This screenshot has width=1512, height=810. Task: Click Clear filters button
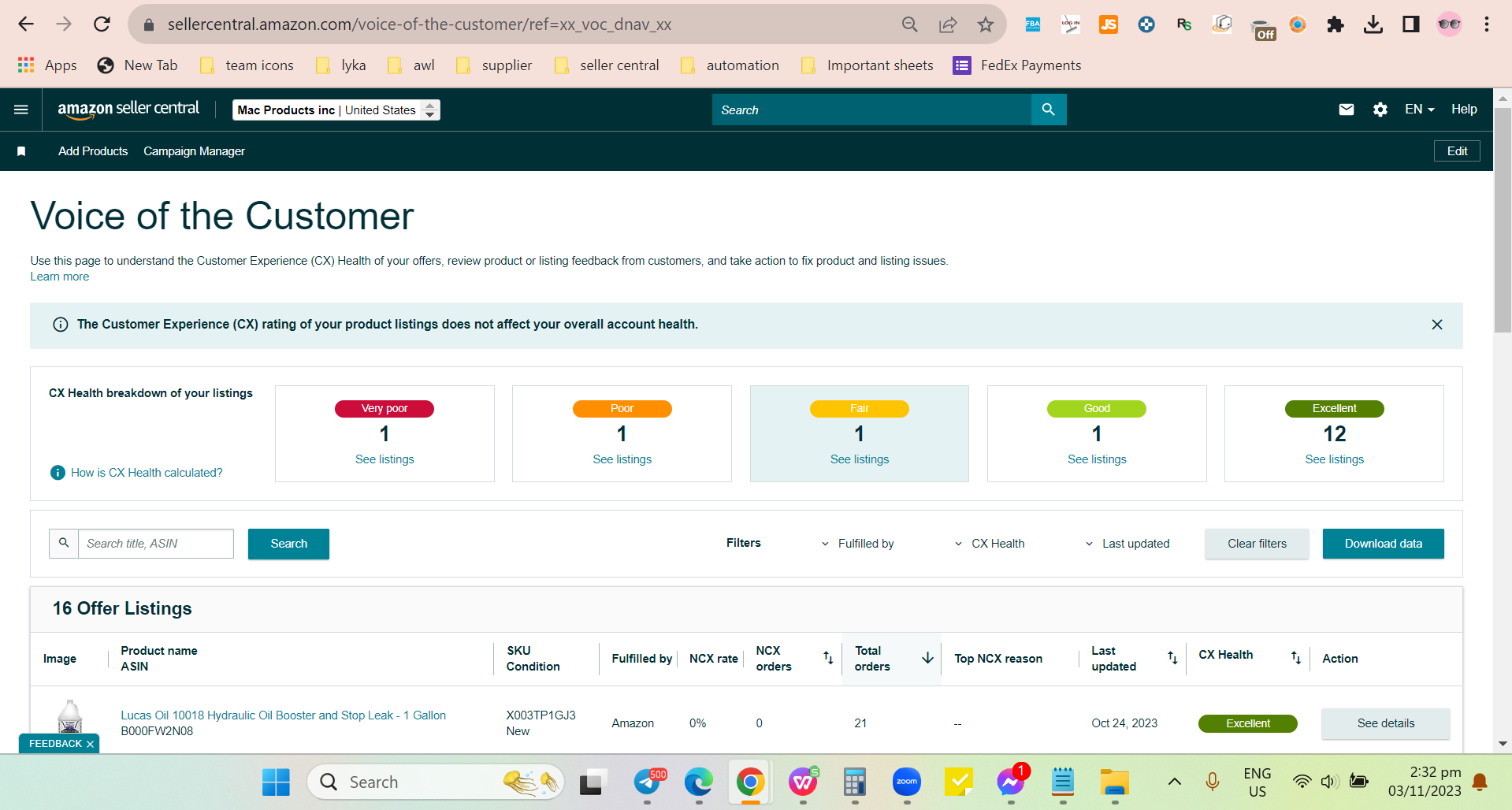(x=1257, y=544)
